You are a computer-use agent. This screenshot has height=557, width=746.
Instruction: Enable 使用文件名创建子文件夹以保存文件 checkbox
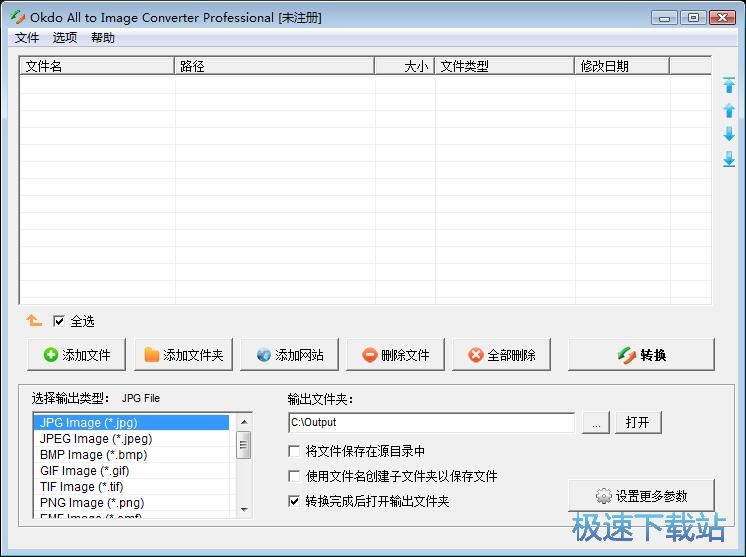click(294, 476)
